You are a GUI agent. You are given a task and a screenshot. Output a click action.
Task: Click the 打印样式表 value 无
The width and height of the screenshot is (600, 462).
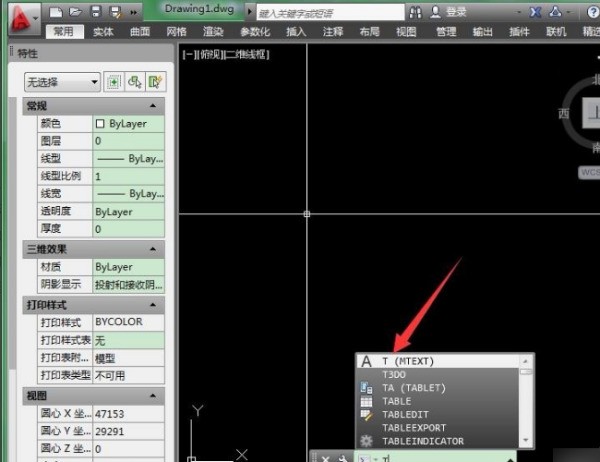(128, 340)
